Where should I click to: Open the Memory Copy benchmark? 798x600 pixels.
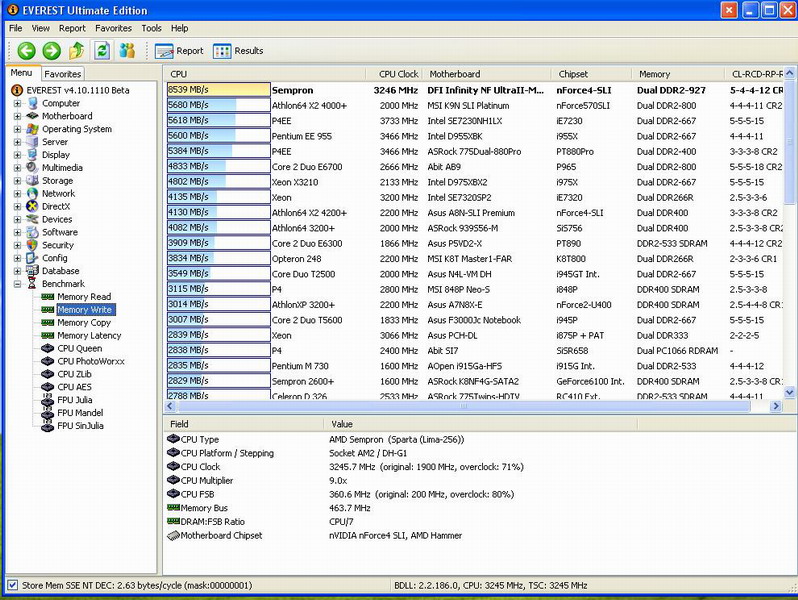pos(84,323)
